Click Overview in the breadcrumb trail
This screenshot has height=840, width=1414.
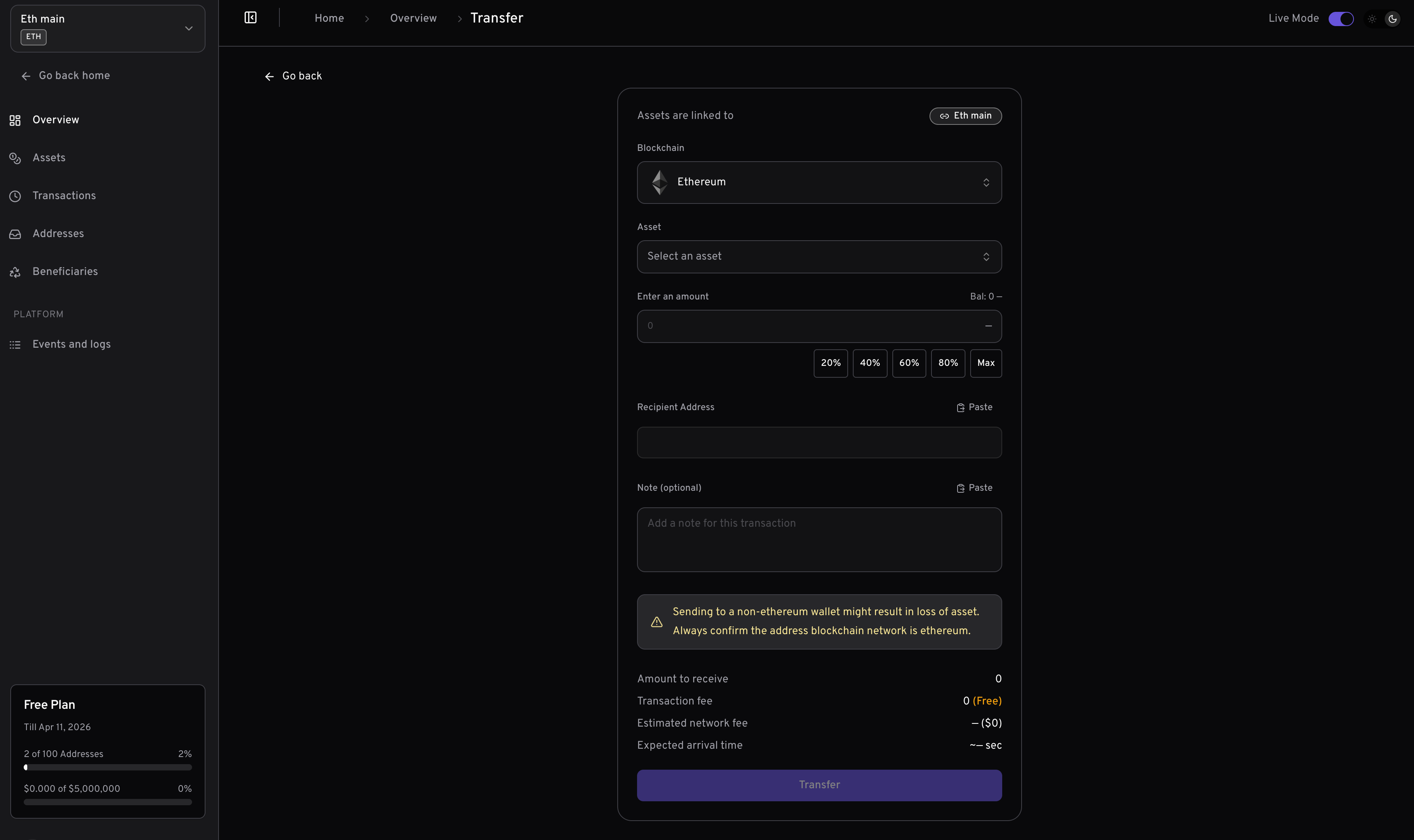[413, 18]
